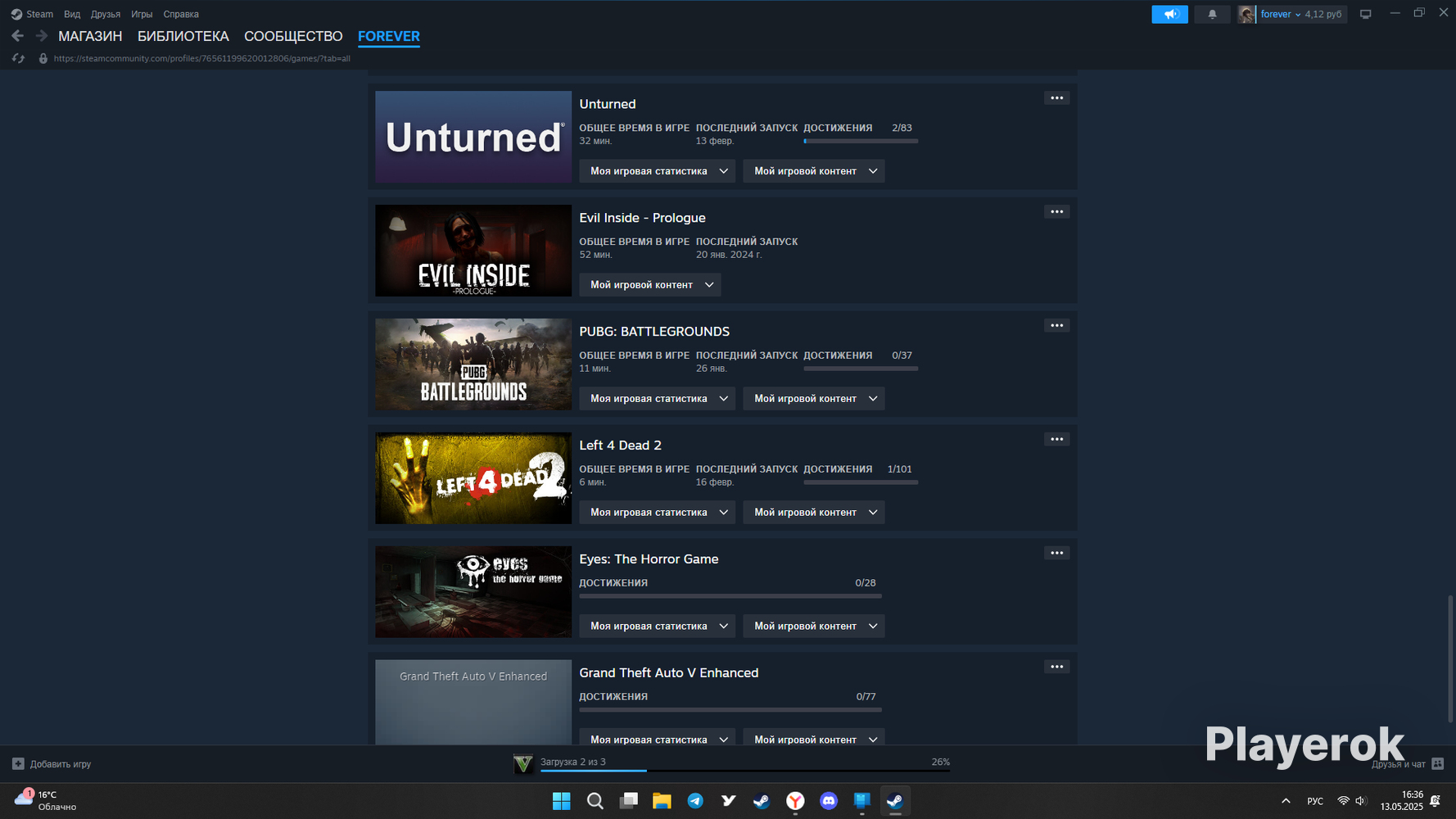Expand Unturned game statistics dropdown
Viewport: 1456px width, 819px height.
point(658,171)
